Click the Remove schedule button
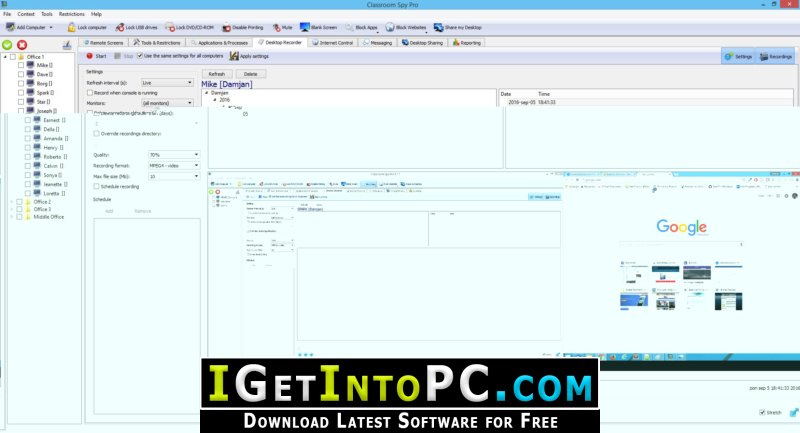 143,211
